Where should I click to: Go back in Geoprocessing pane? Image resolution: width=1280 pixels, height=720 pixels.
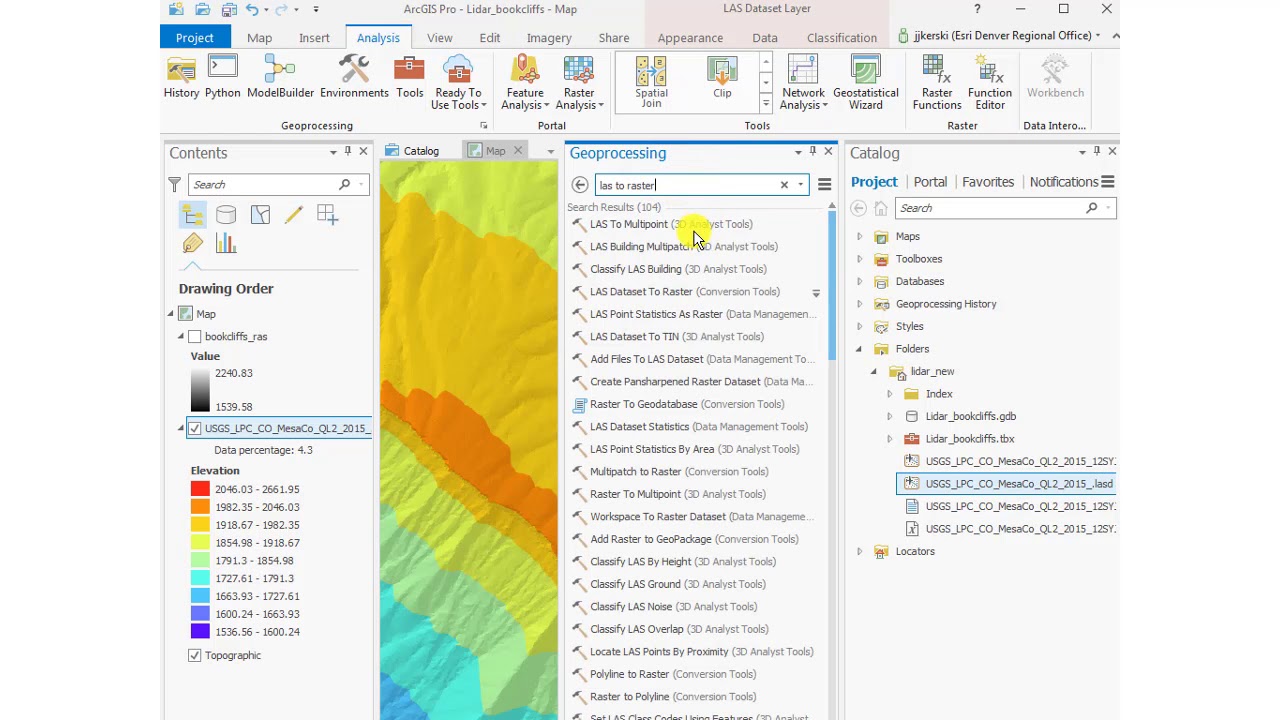tap(580, 185)
